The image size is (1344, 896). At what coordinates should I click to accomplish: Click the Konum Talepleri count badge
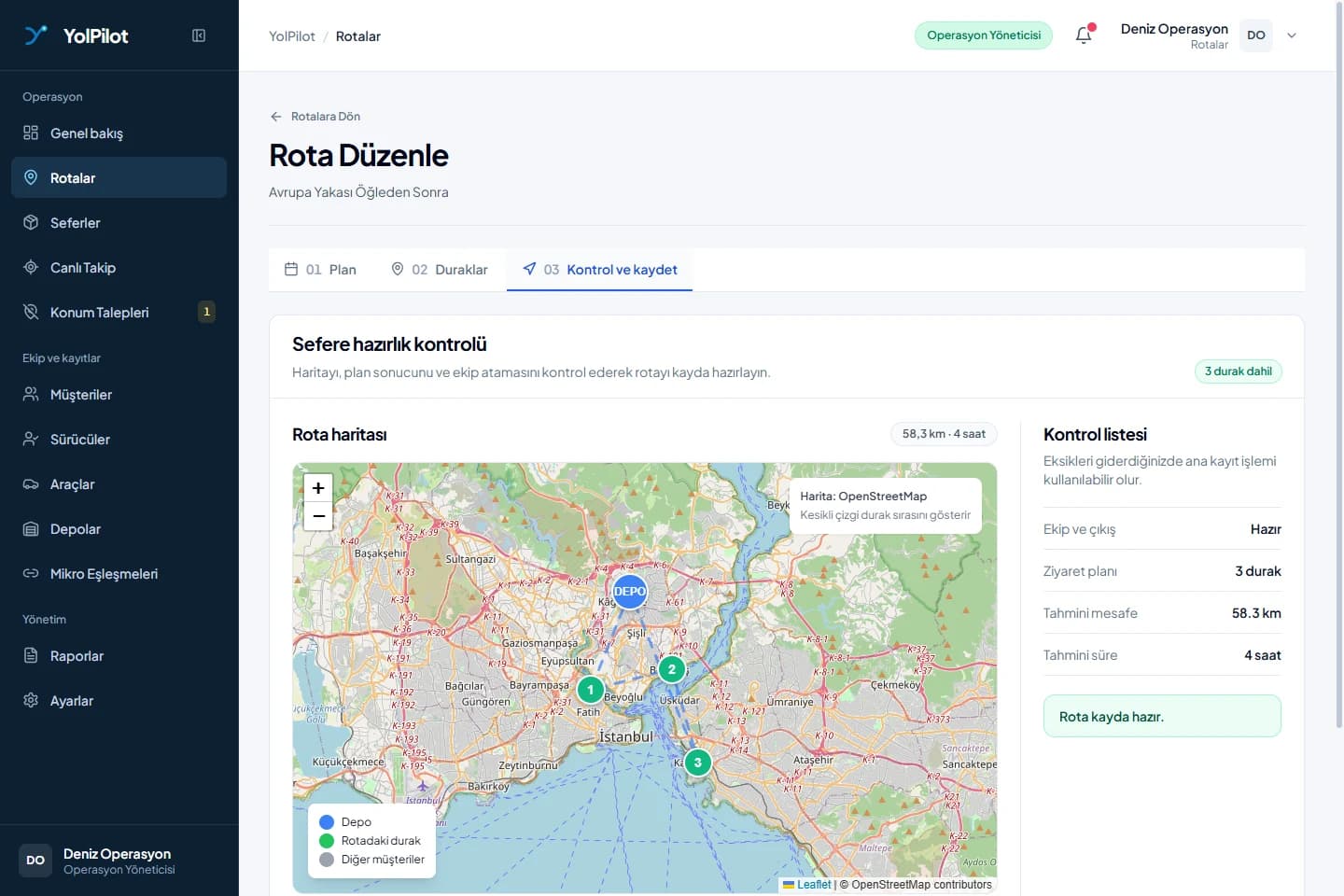point(207,312)
